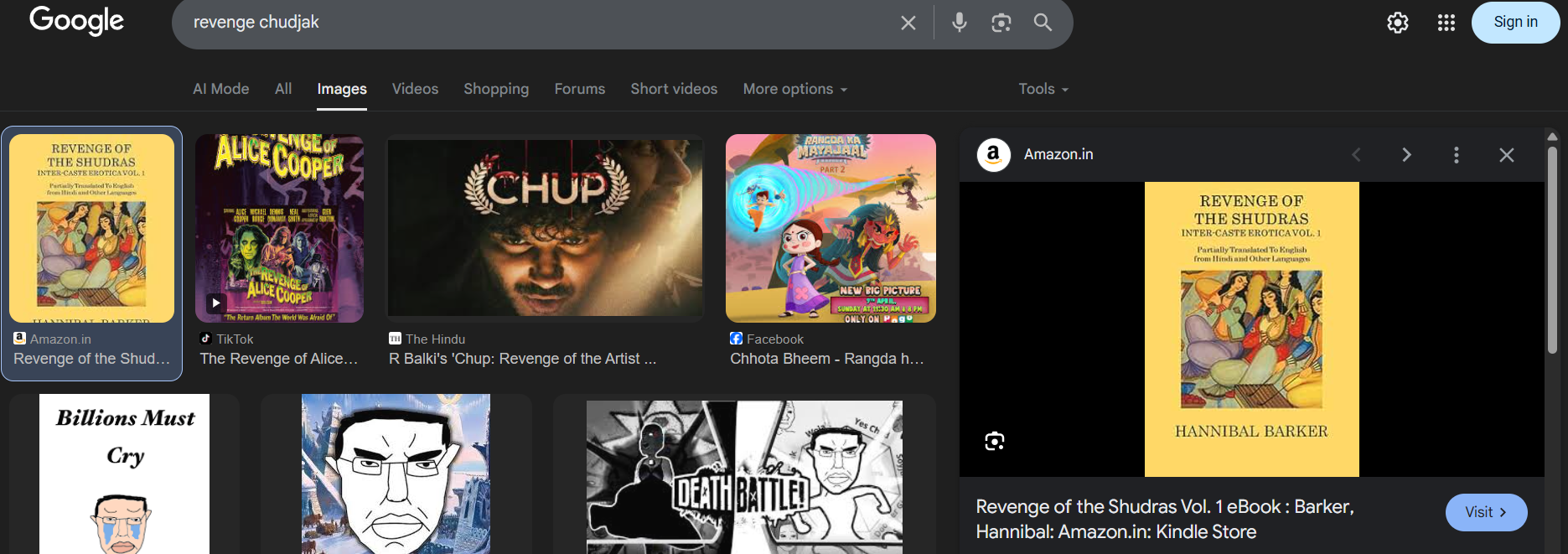Close the image preview panel
This screenshot has width=1568, height=554.
click(1507, 155)
